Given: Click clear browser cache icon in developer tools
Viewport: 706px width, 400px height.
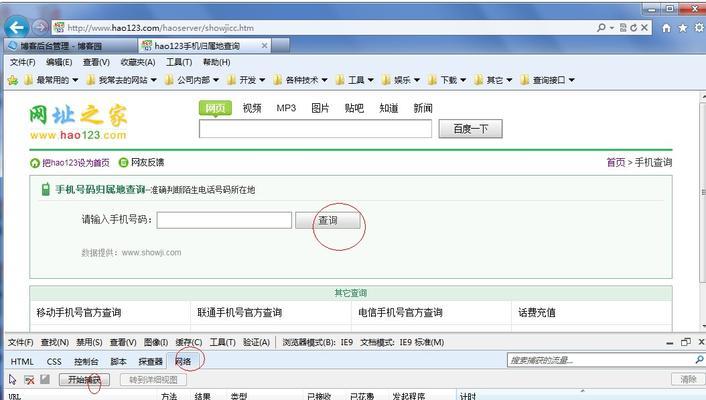Looking at the screenshot, I should 29,380.
